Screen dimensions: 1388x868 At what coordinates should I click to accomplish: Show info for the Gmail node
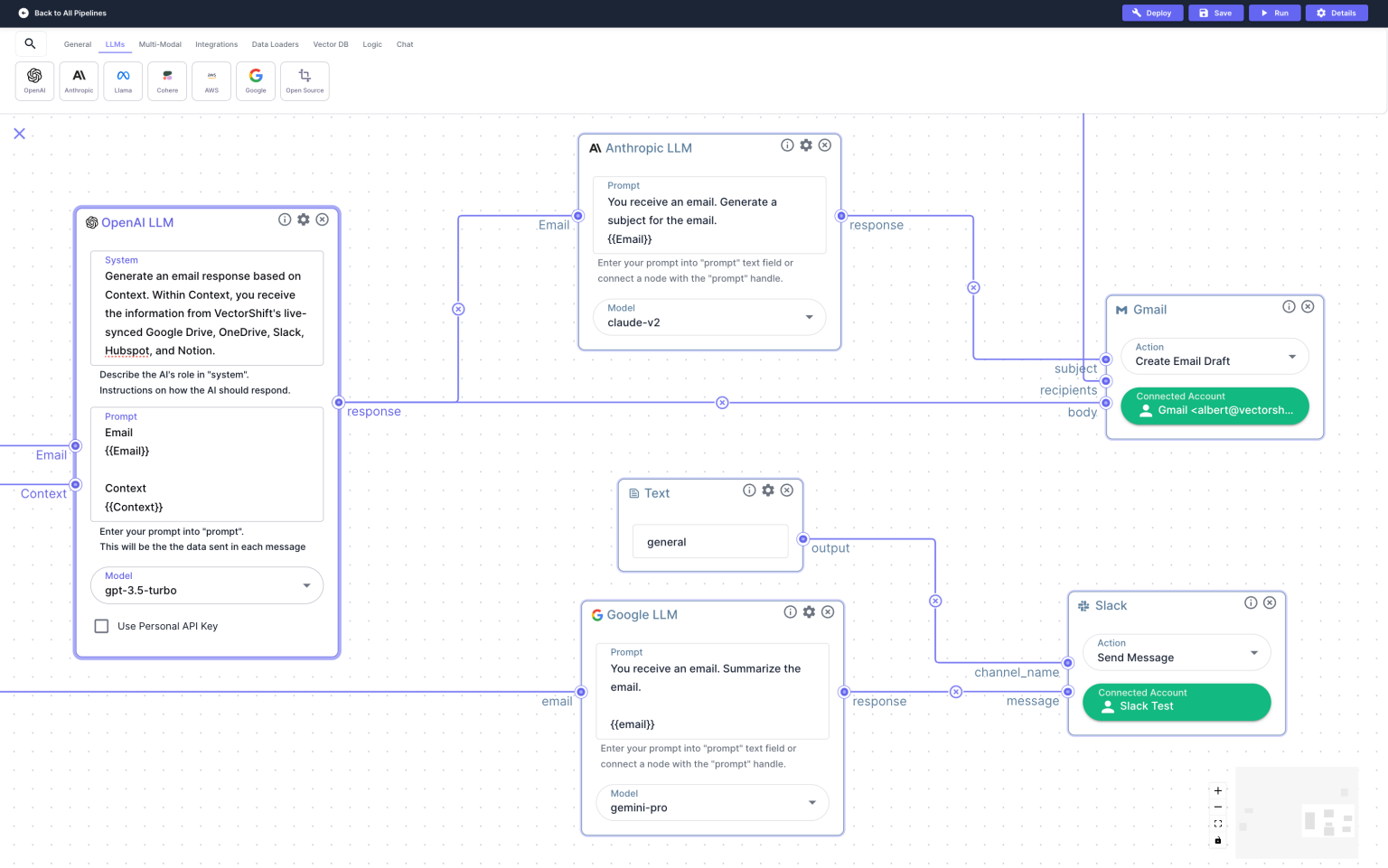tap(1289, 307)
